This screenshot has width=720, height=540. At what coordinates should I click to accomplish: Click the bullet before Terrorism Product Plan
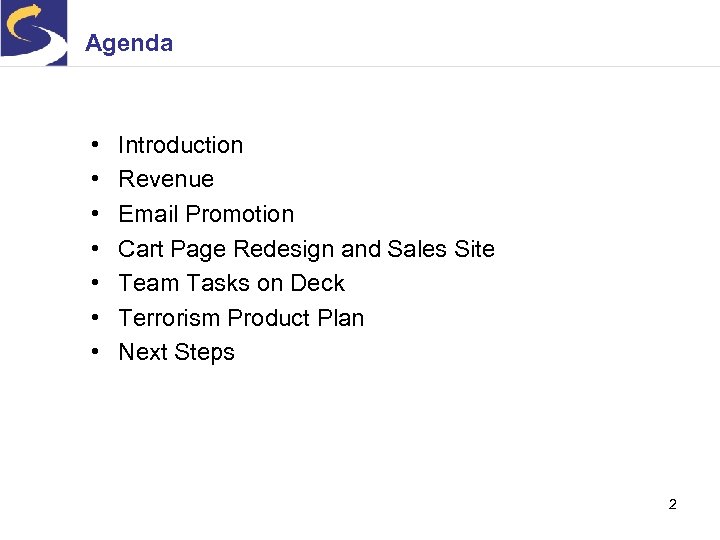point(93,318)
